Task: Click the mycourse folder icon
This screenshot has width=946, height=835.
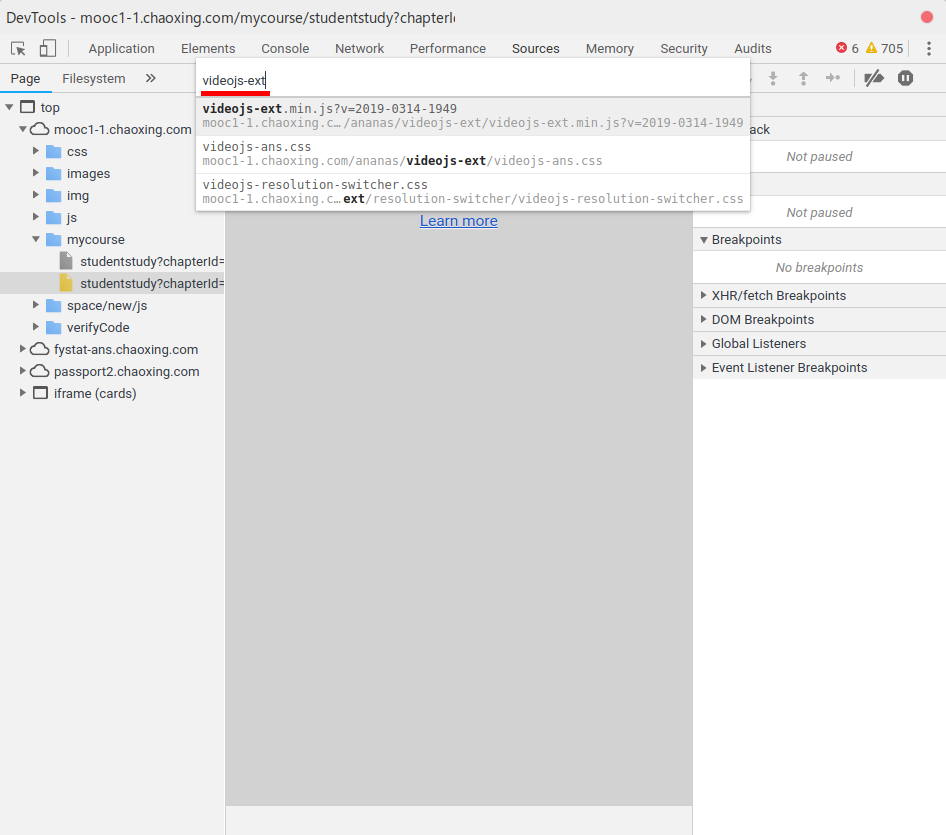Action: pos(54,240)
